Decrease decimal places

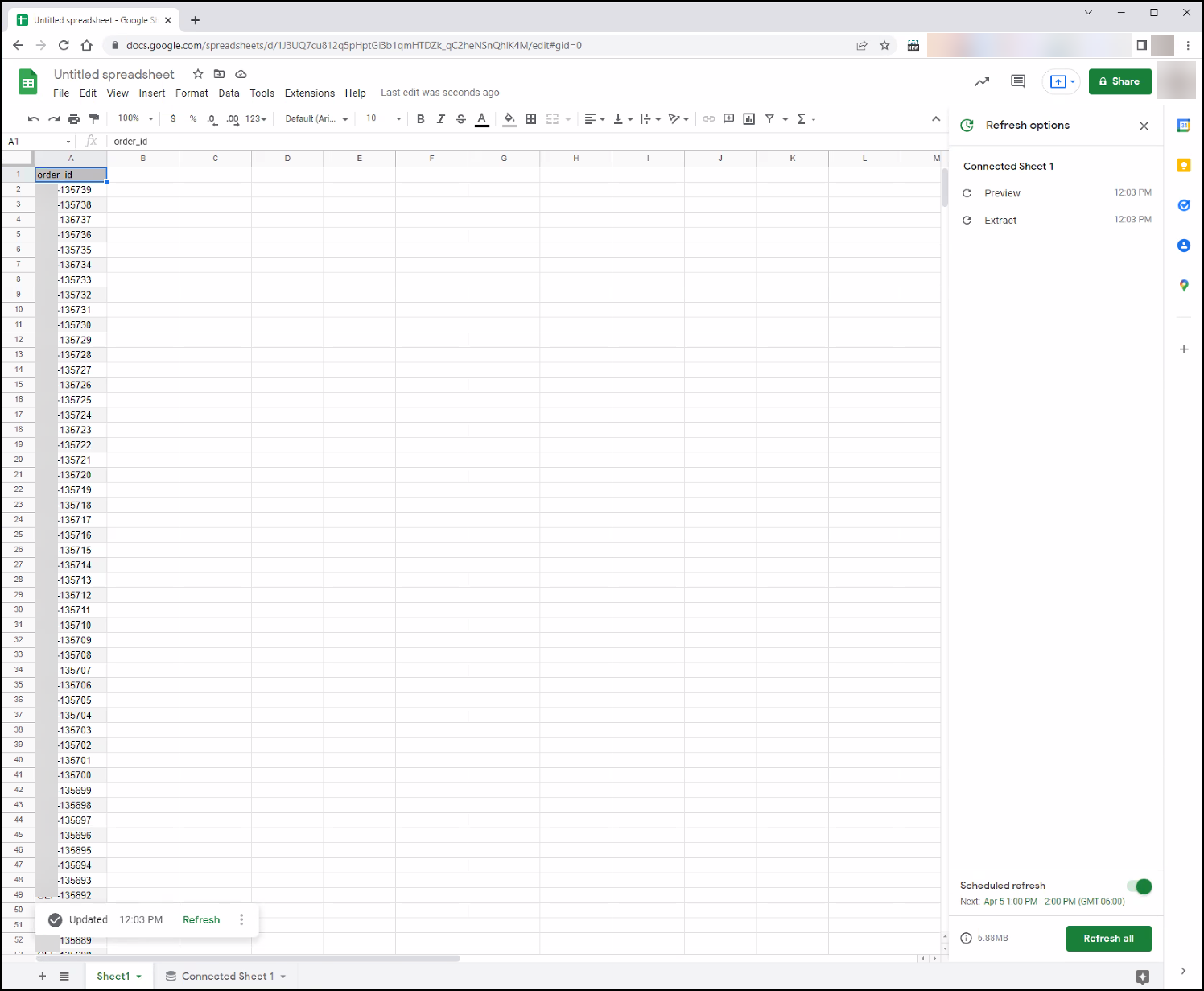(212, 119)
